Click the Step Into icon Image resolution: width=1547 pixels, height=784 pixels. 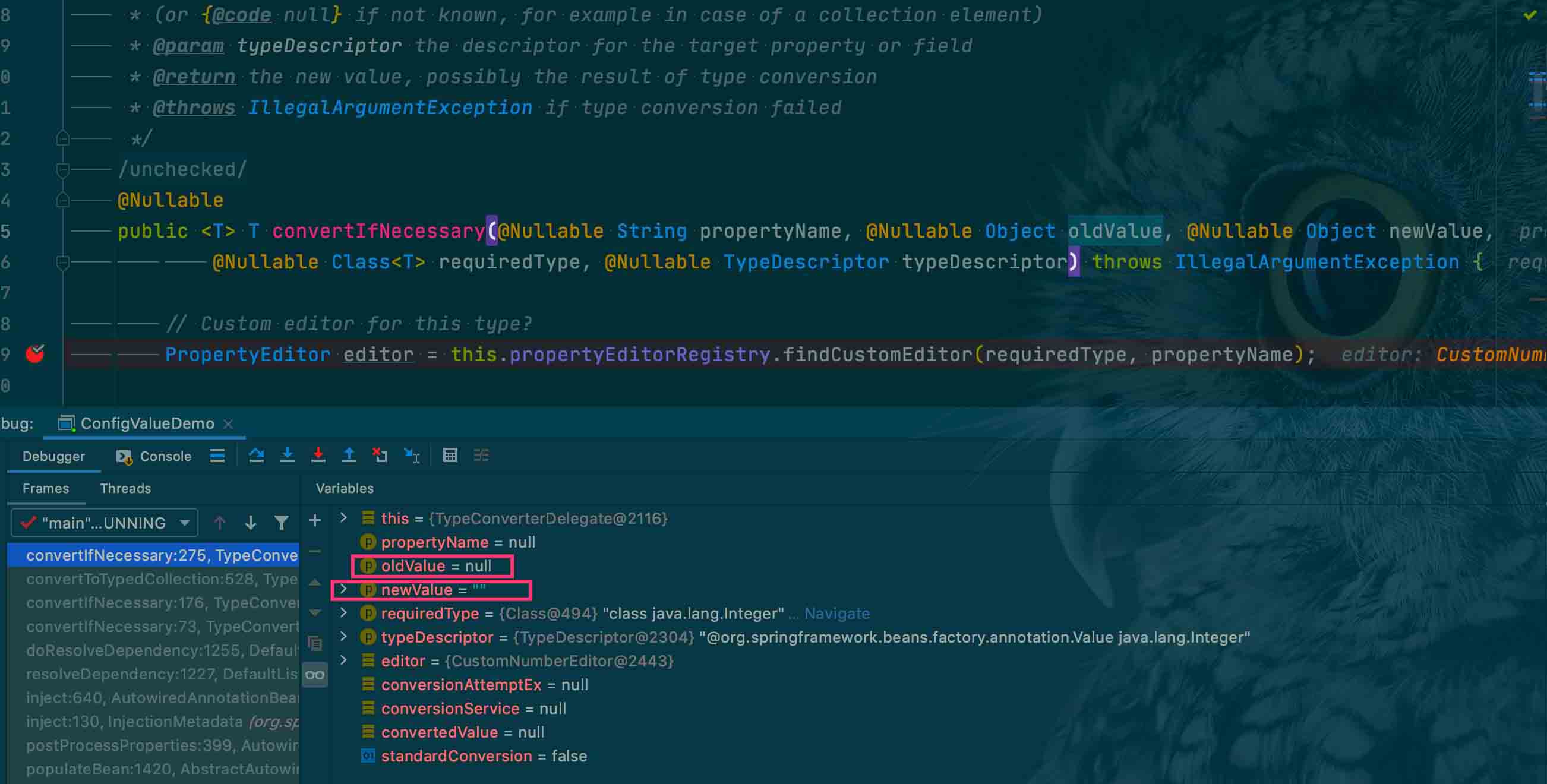[x=287, y=456]
